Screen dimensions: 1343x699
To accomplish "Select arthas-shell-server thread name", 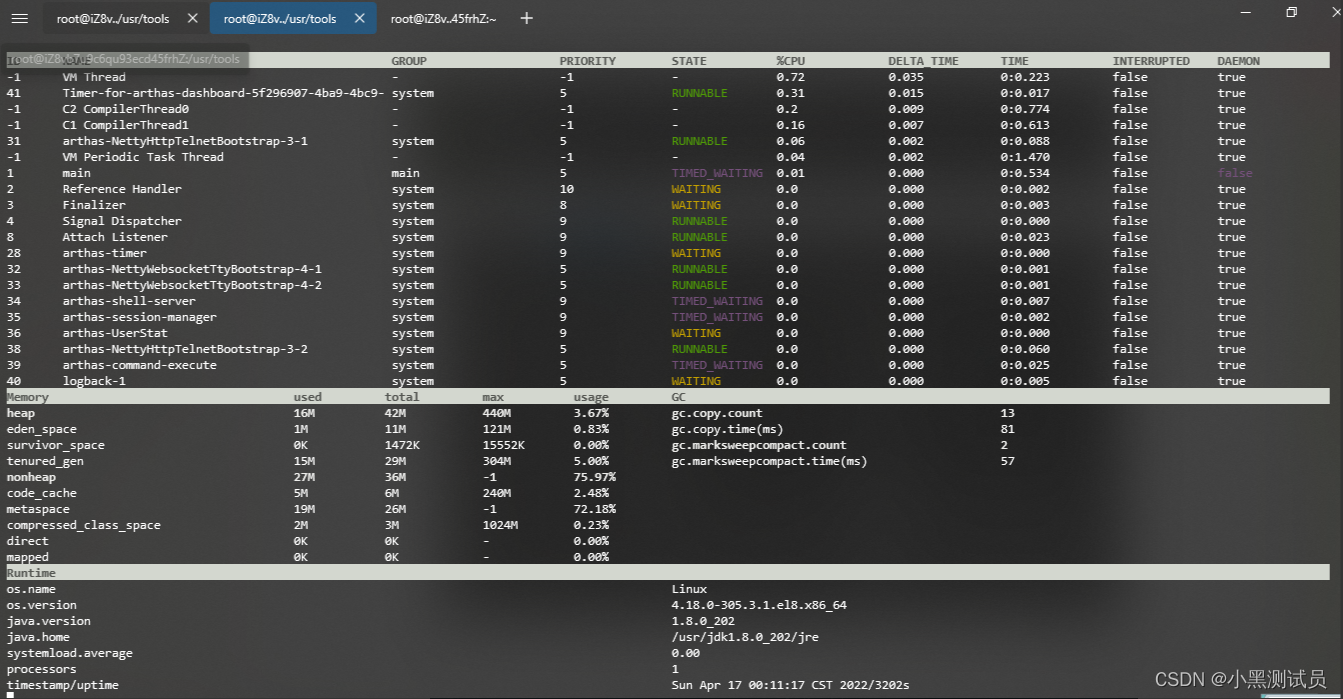I will 129,301.
